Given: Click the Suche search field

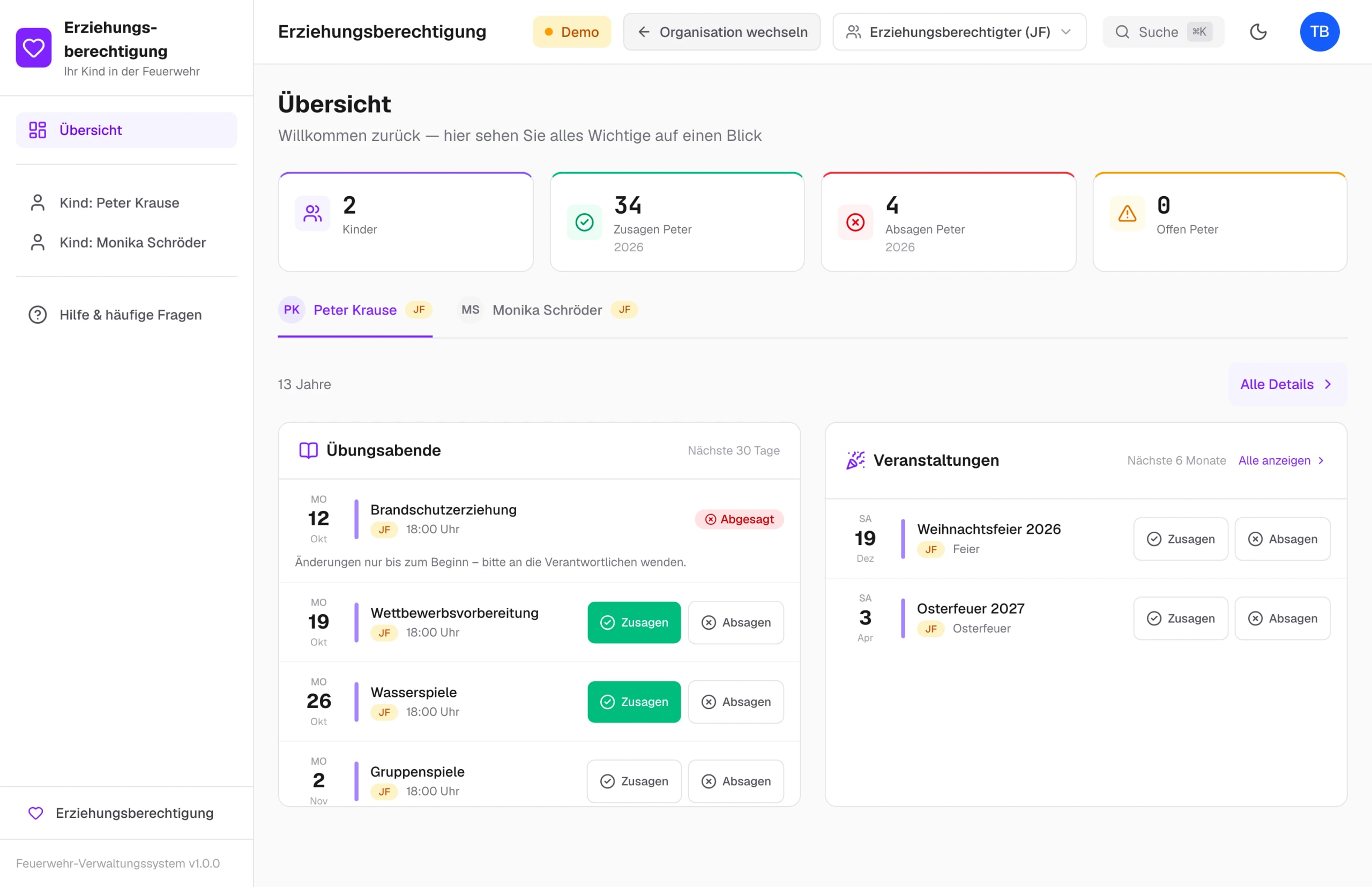Looking at the screenshot, I should point(1163,32).
